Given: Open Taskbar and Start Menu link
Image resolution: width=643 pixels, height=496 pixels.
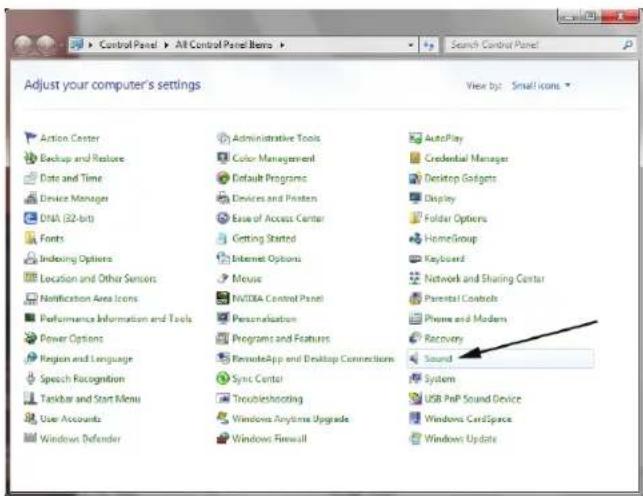Looking at the screenshot, I should tap(90, 398).
